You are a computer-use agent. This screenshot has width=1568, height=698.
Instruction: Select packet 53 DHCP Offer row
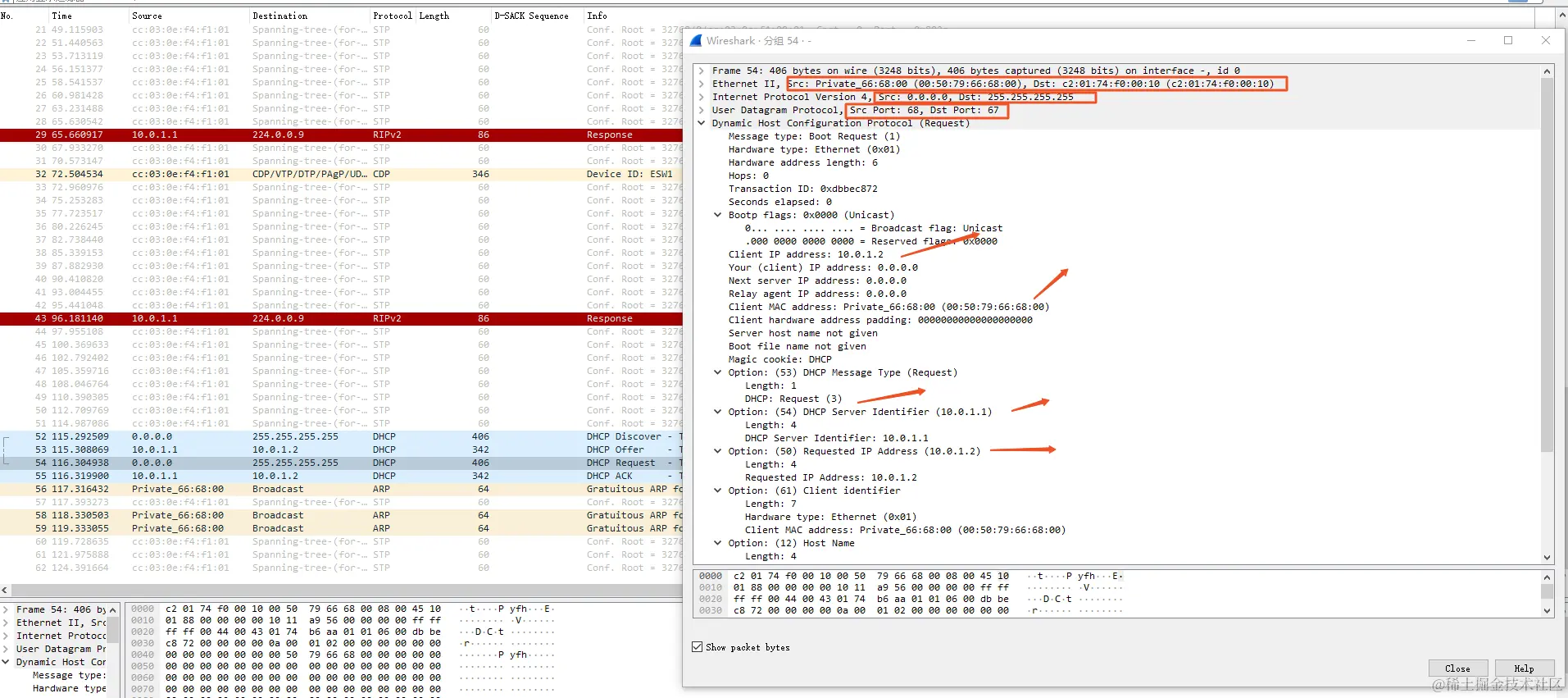click(341, 449)
